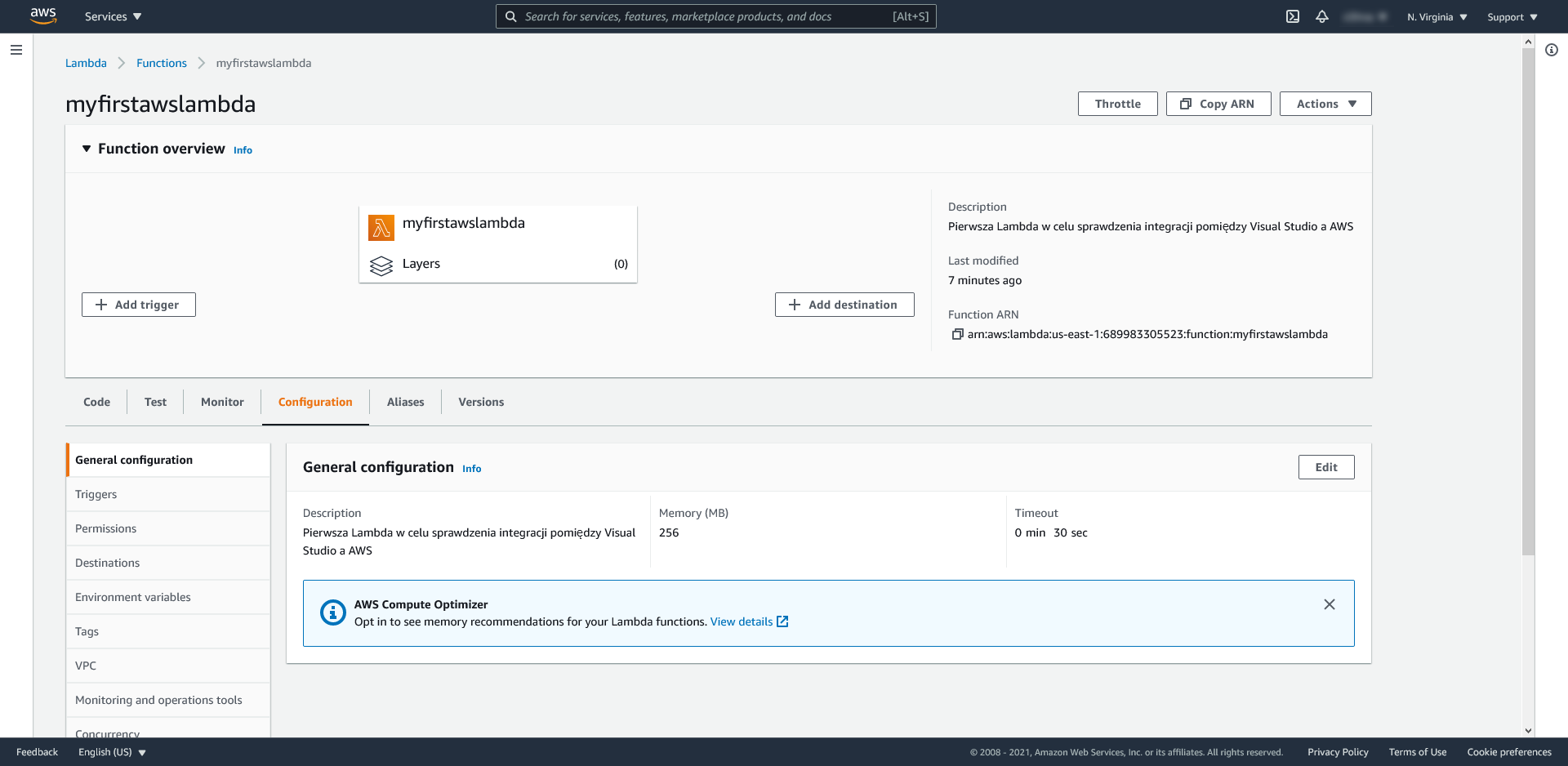Viewport: 1568px width, 766px height.
Task: Open the English (US) language selector
Action: (112, 752)
